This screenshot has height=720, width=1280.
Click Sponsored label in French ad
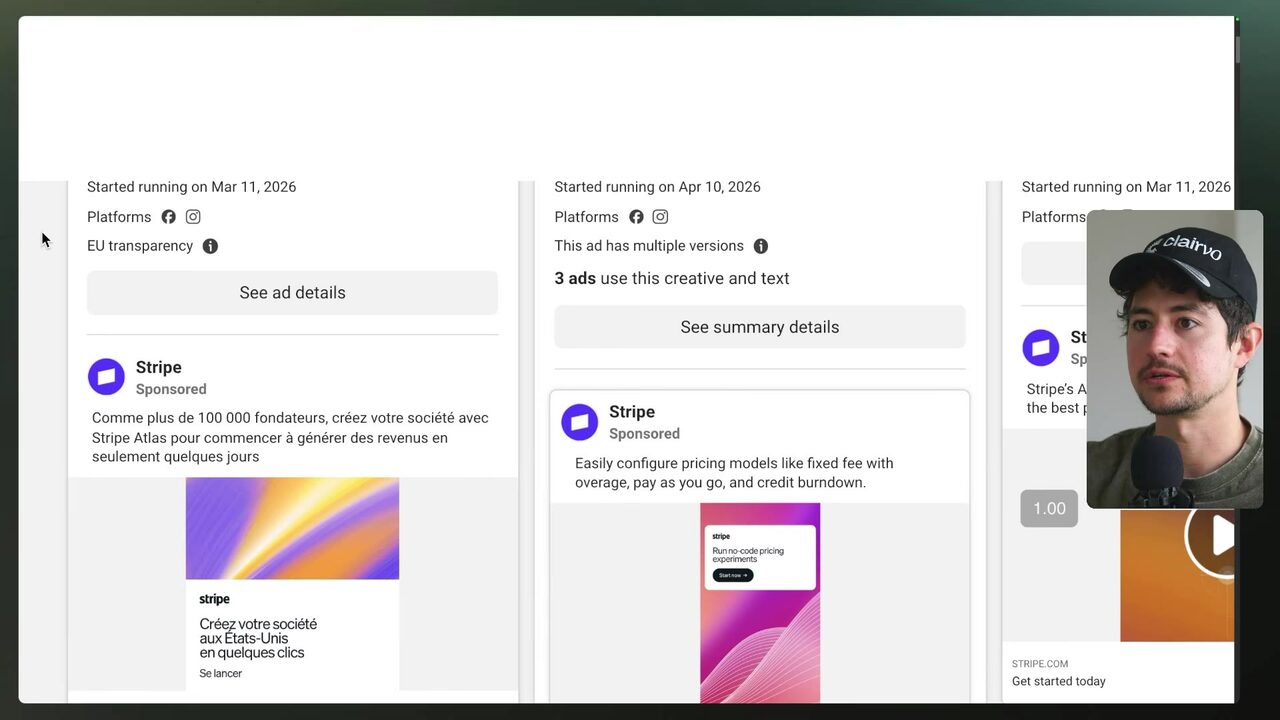coord(171,389)
